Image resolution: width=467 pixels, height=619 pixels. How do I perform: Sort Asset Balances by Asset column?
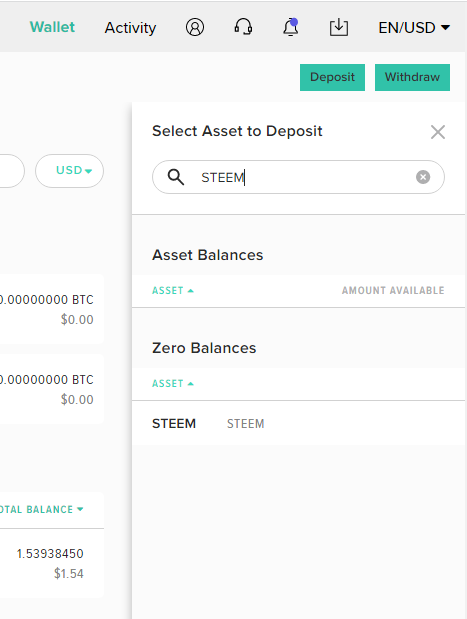tap(173, 291)
